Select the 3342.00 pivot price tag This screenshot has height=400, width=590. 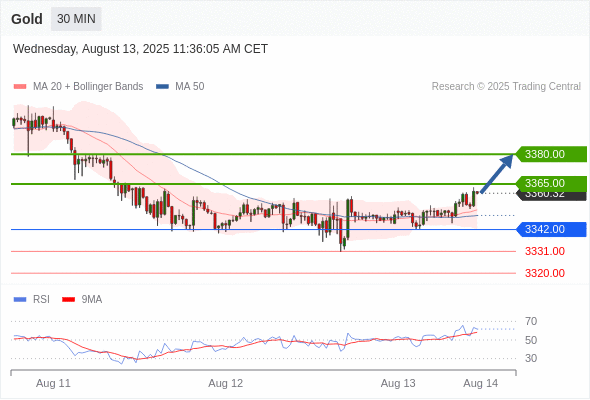tap(551, 229)
